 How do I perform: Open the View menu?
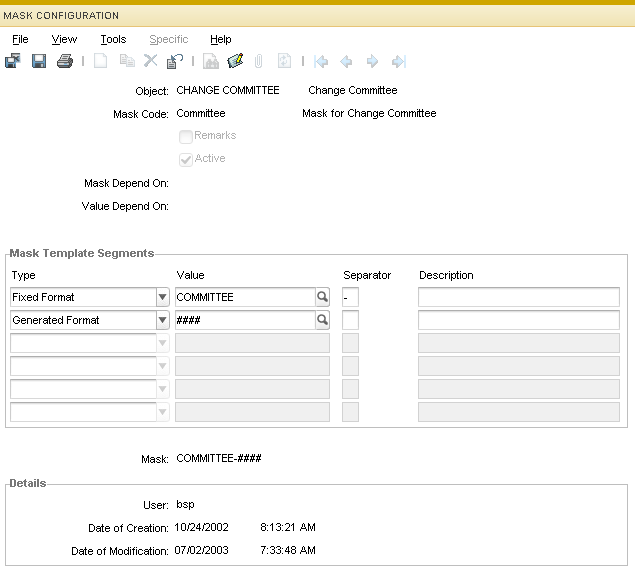(x=64, y=39)
